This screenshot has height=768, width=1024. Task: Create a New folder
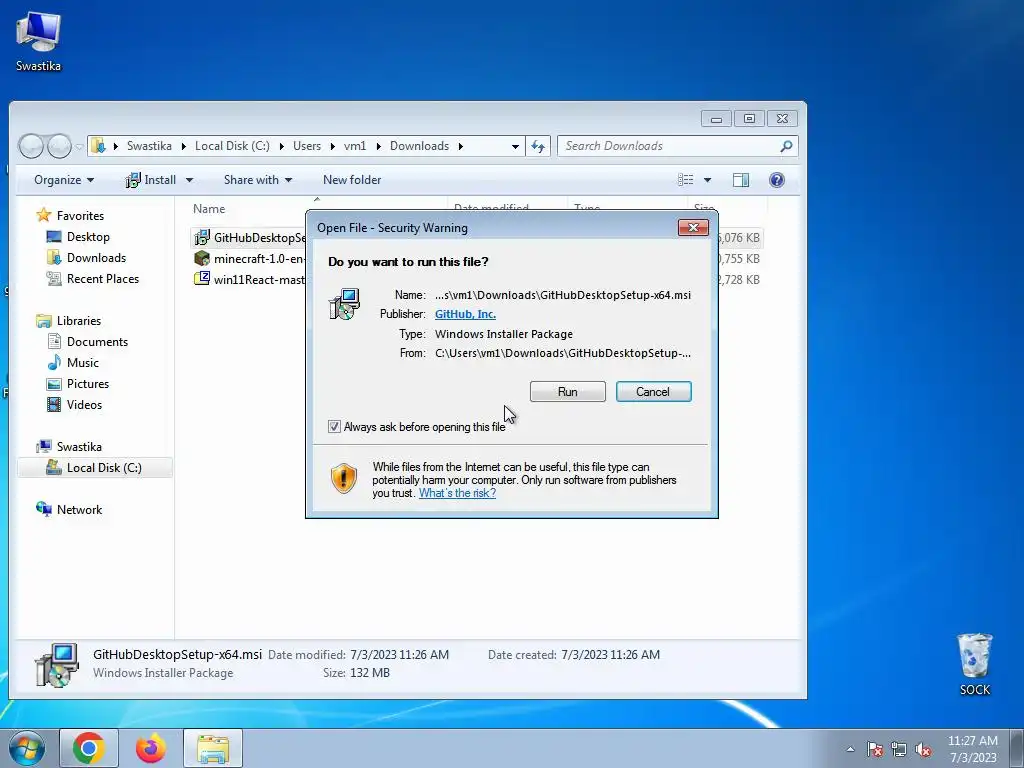[x=352, y=180]
